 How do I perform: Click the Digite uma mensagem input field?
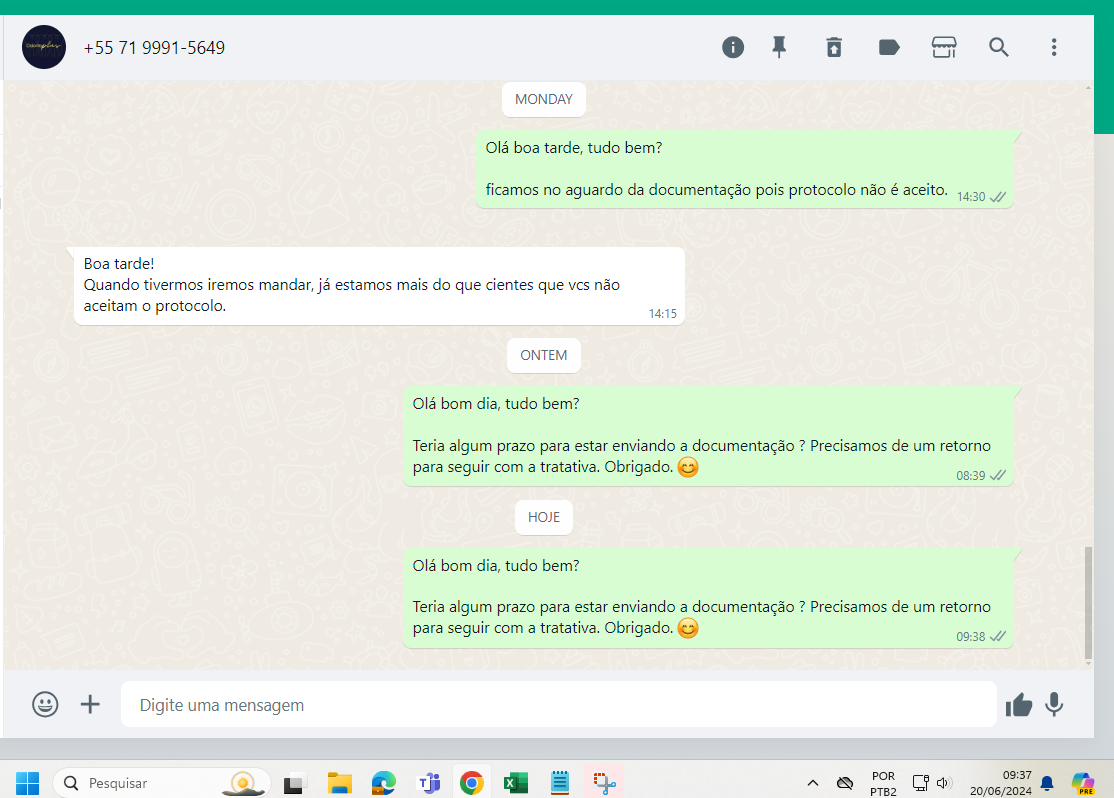click(558, 705)
